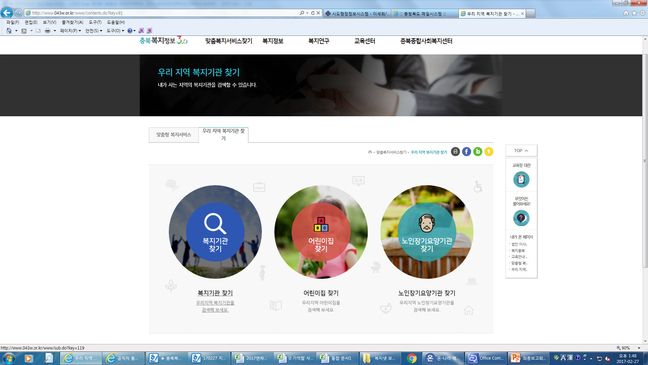Click the clipboard icon in right sidebar

(521, 179)
